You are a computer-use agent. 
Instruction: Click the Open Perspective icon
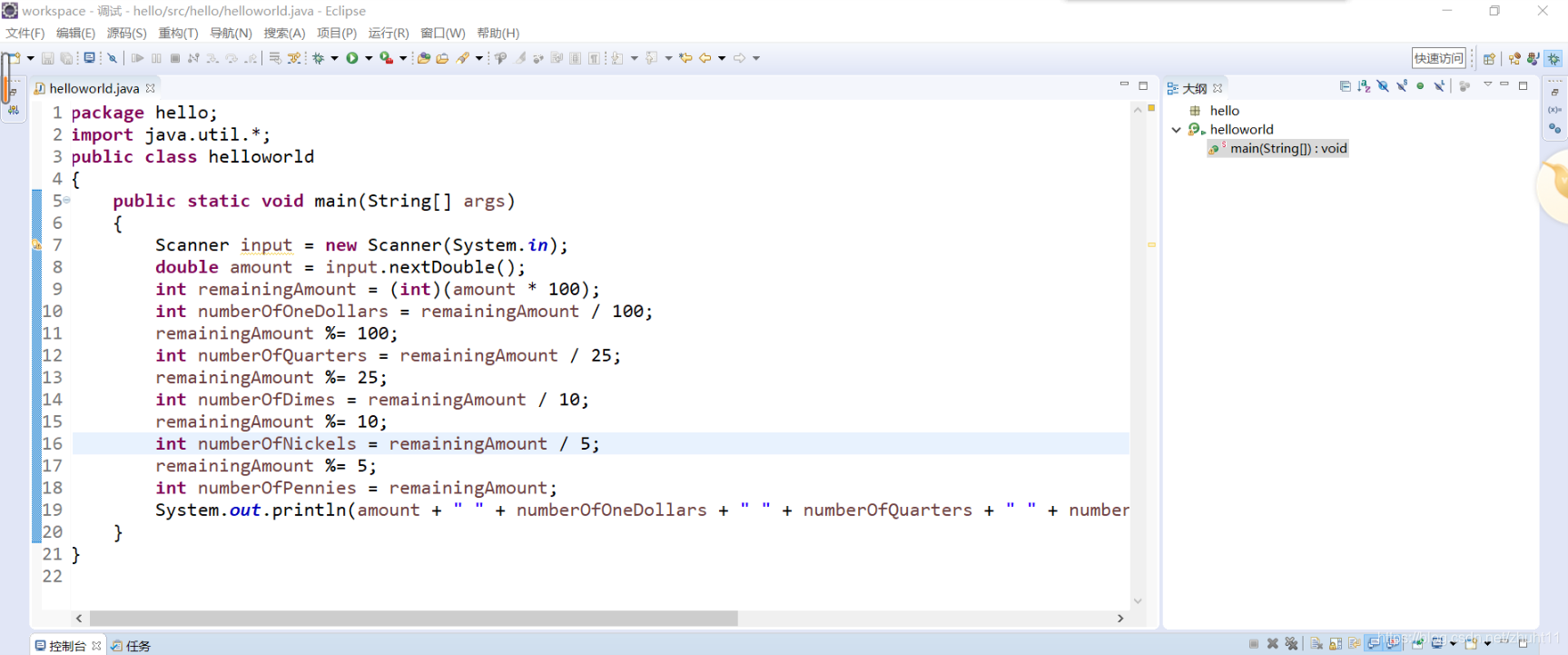[x=1489, y=58]
